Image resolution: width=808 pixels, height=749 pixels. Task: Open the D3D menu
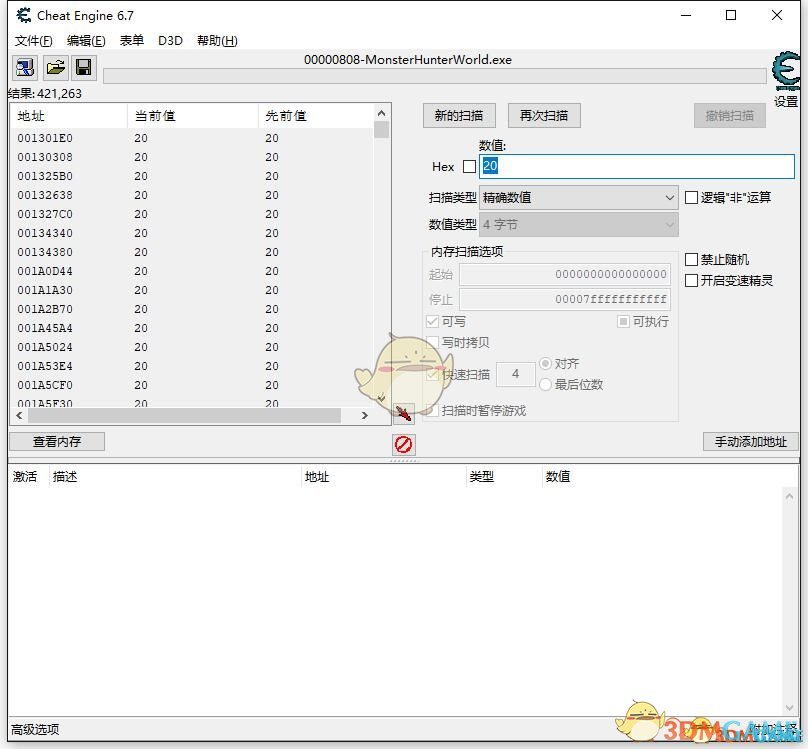point(170,41)
